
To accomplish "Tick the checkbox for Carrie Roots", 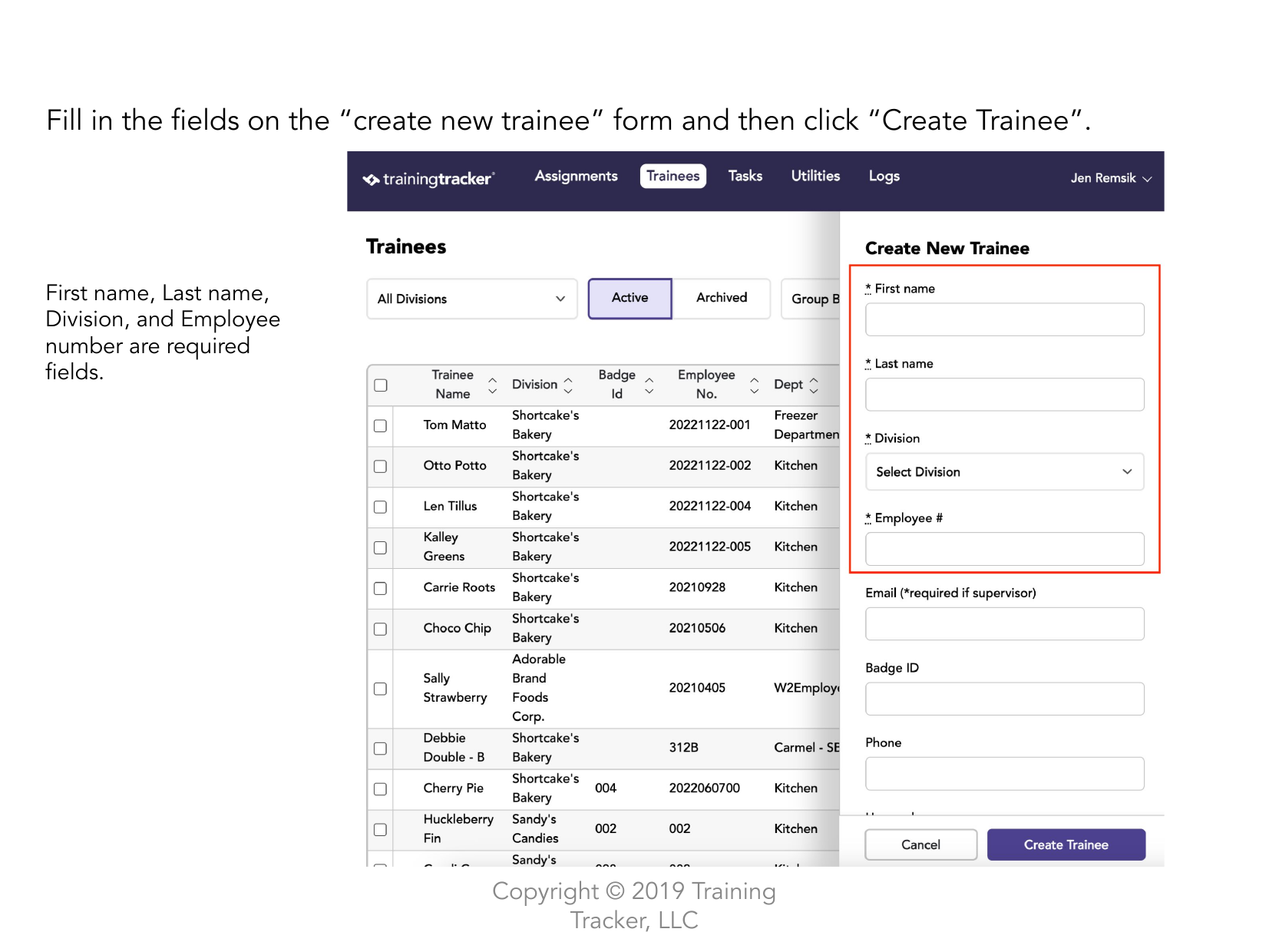I will click(380, 588).
